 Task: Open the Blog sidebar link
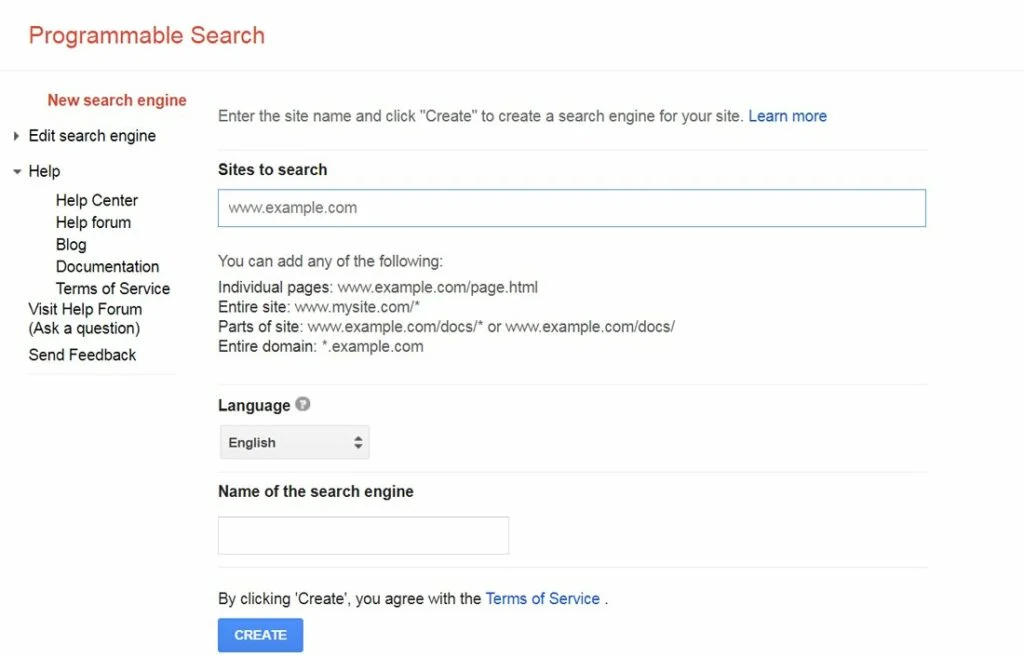pos(71,244)
